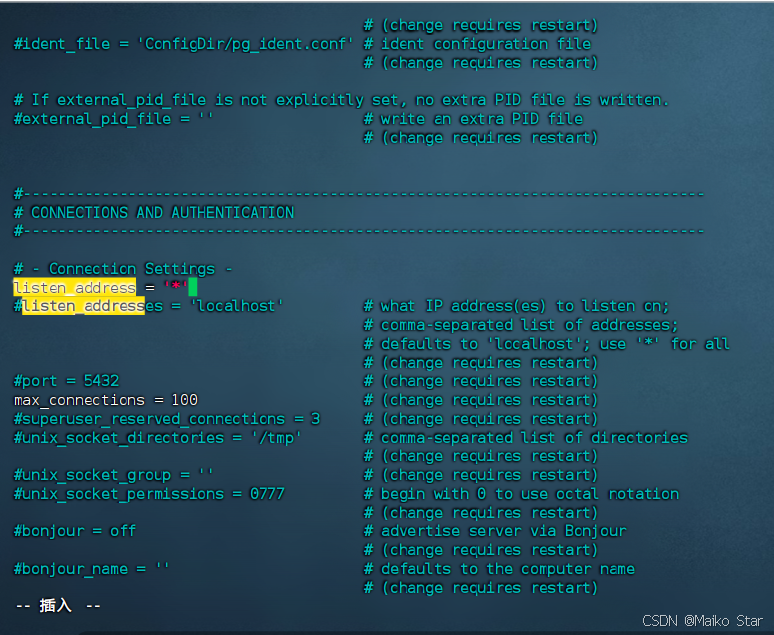774x635 pixels.
Task: Click the "# defaults to 'localhost'; use '*' for all" comment
Action: pyautogui.click(x=546, y=344)
